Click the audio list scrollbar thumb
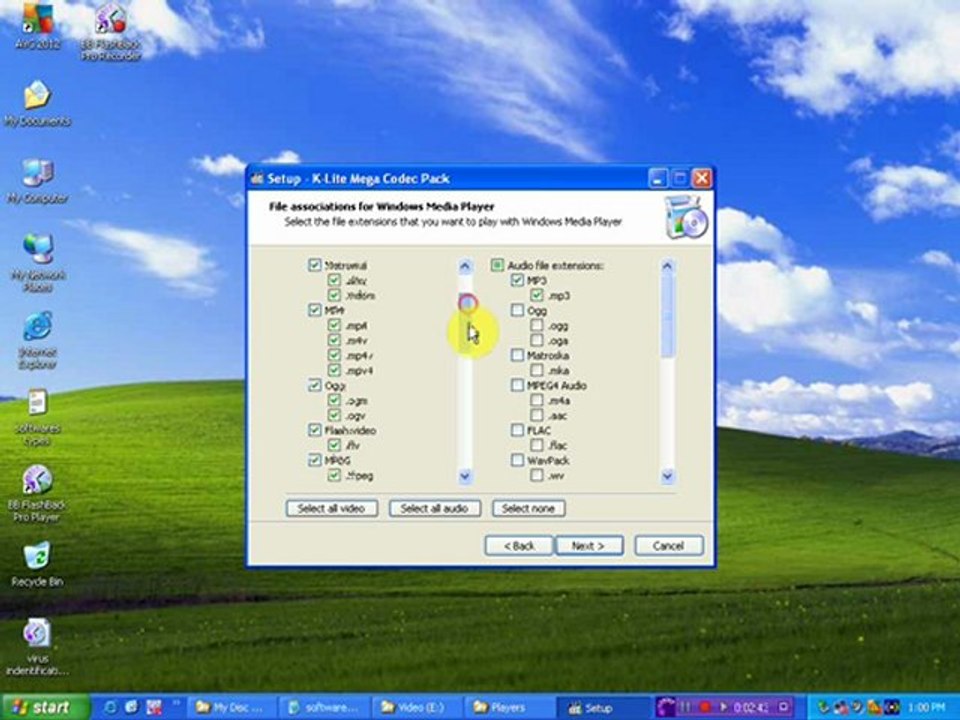 click(x=667, y=316)
